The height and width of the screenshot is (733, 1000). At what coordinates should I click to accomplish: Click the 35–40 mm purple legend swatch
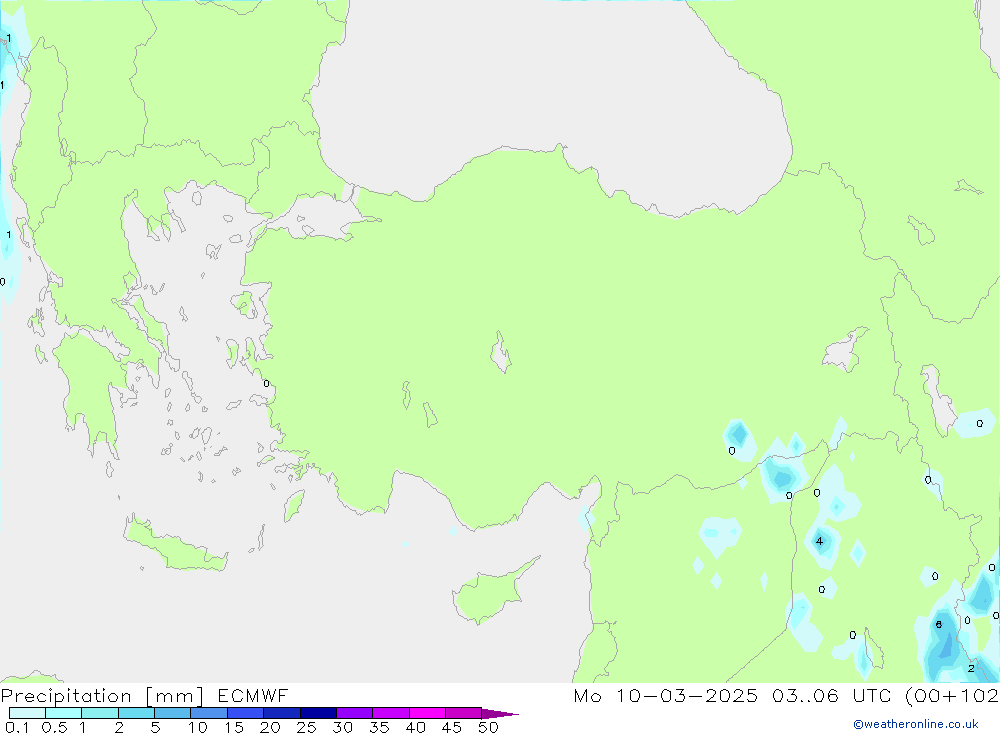pos(390,713)
